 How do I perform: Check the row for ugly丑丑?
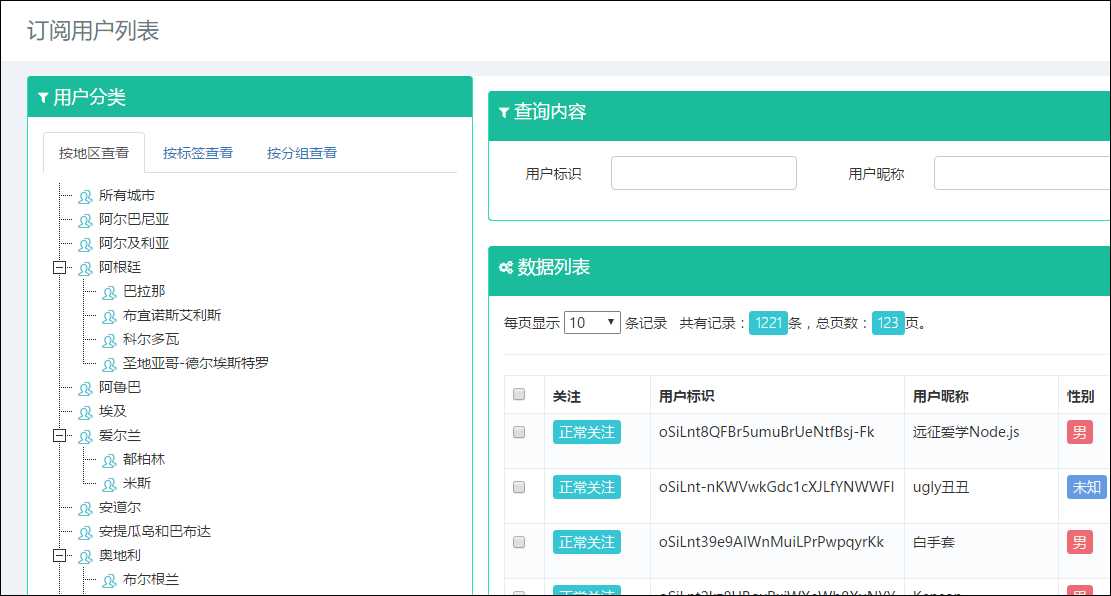coord(519,488)
